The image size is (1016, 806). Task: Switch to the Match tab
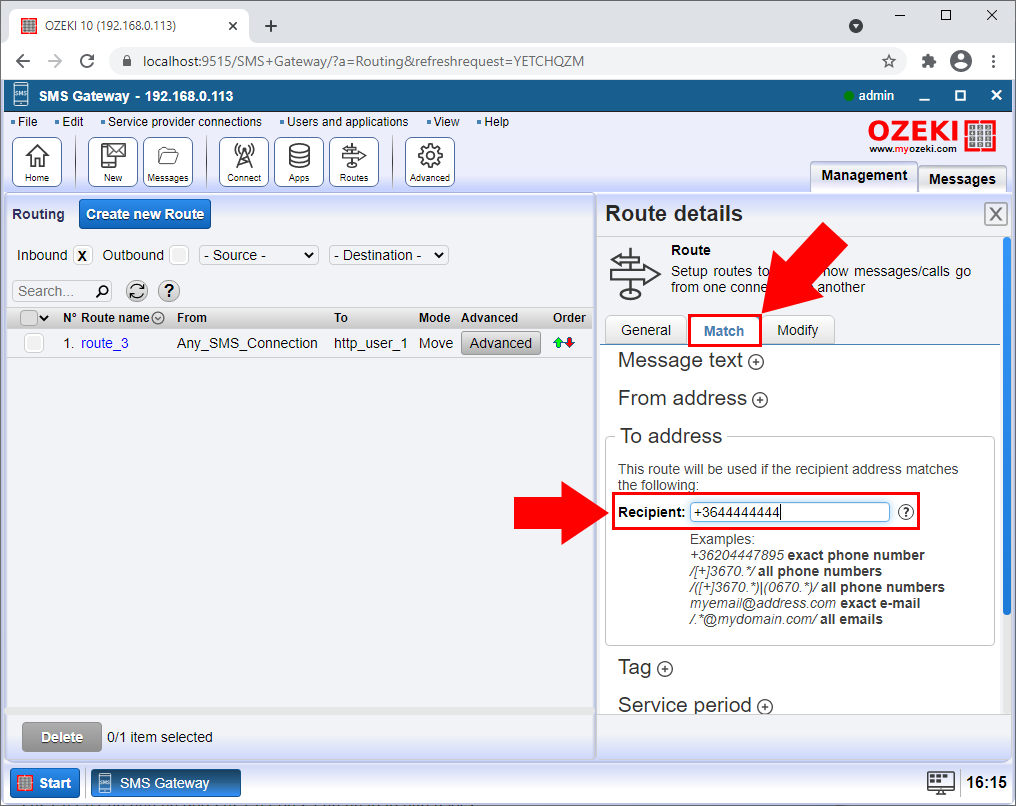(724, 331)
